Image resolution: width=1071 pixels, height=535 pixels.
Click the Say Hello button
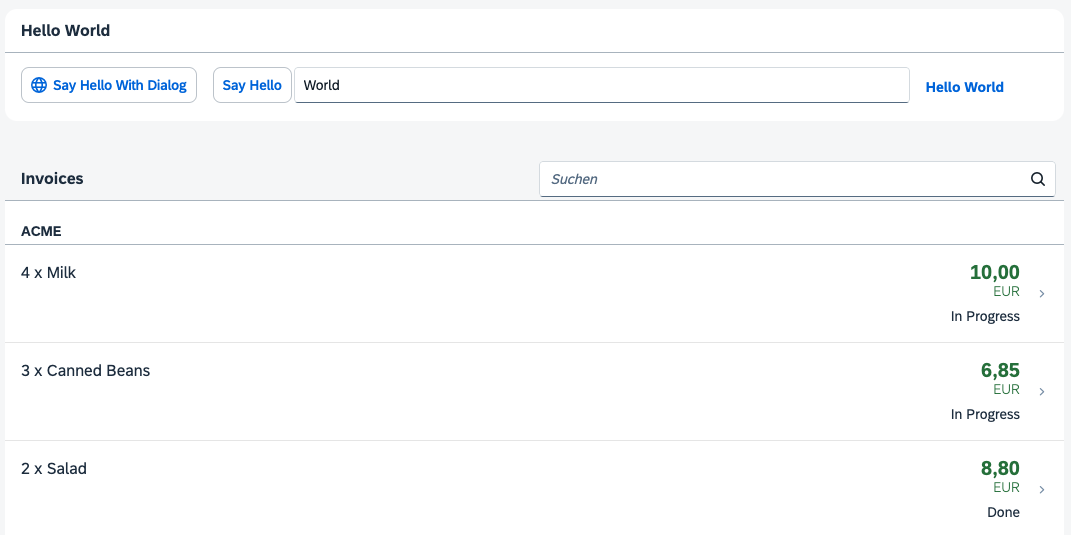point(252,85)
